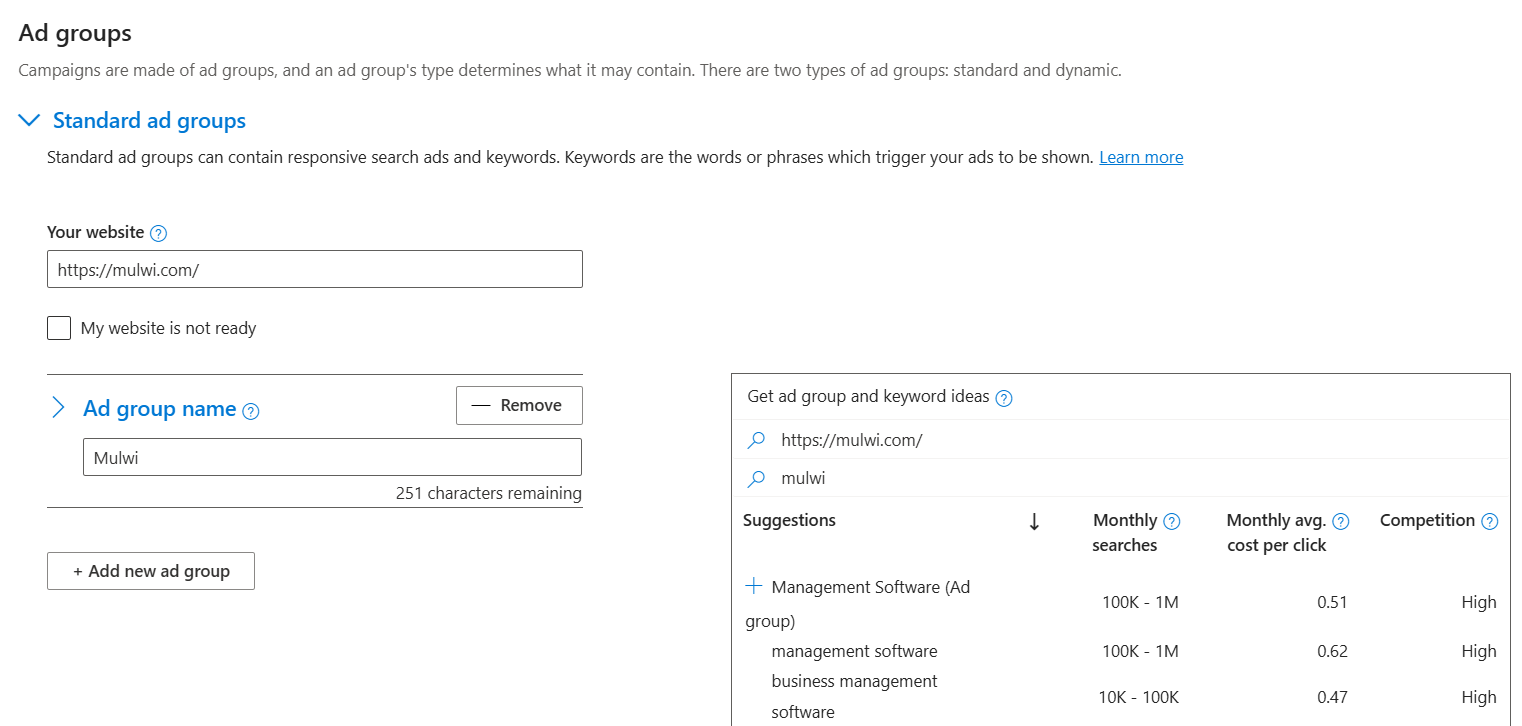
Task: Click the 0.62 cost per click value
Action: tap(1332, 651)
